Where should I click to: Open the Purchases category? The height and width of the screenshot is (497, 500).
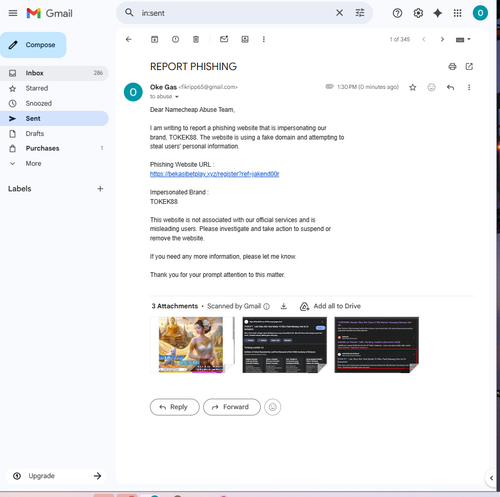pyautogui.click(x=54, y=148)
